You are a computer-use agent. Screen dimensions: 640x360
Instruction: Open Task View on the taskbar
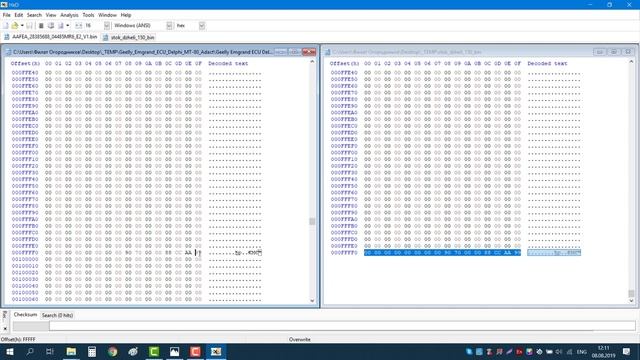click(50, 351)
